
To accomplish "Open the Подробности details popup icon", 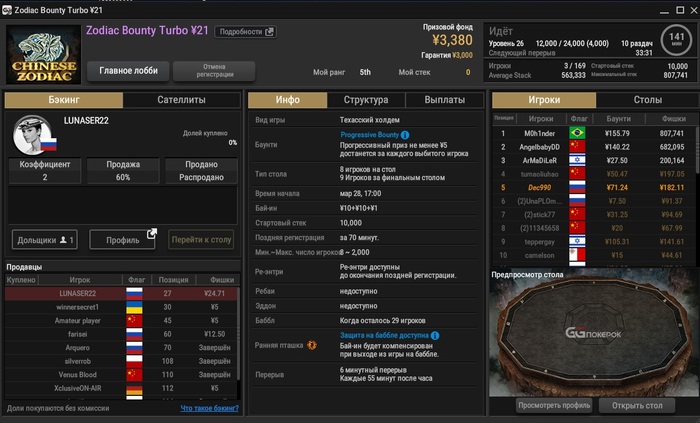I will [269, 32].
